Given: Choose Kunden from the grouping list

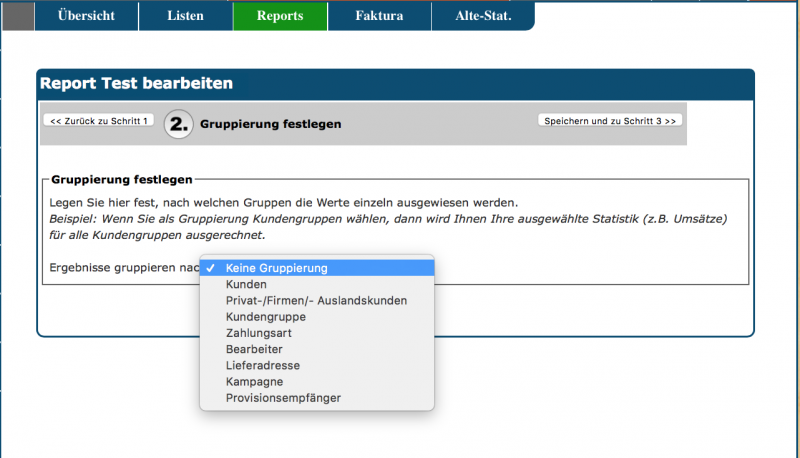Looking at the screenshot, I should pos(247,284).
